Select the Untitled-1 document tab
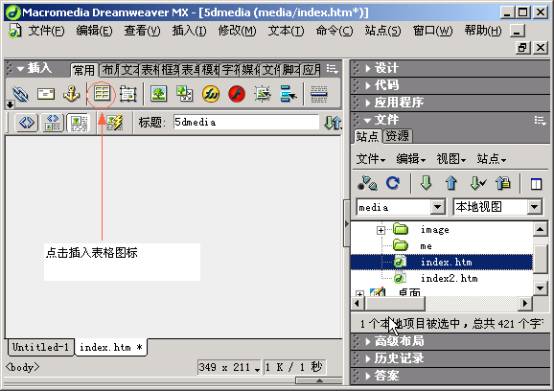The height and width of the screenshot is (391, 554). point(40,347)
